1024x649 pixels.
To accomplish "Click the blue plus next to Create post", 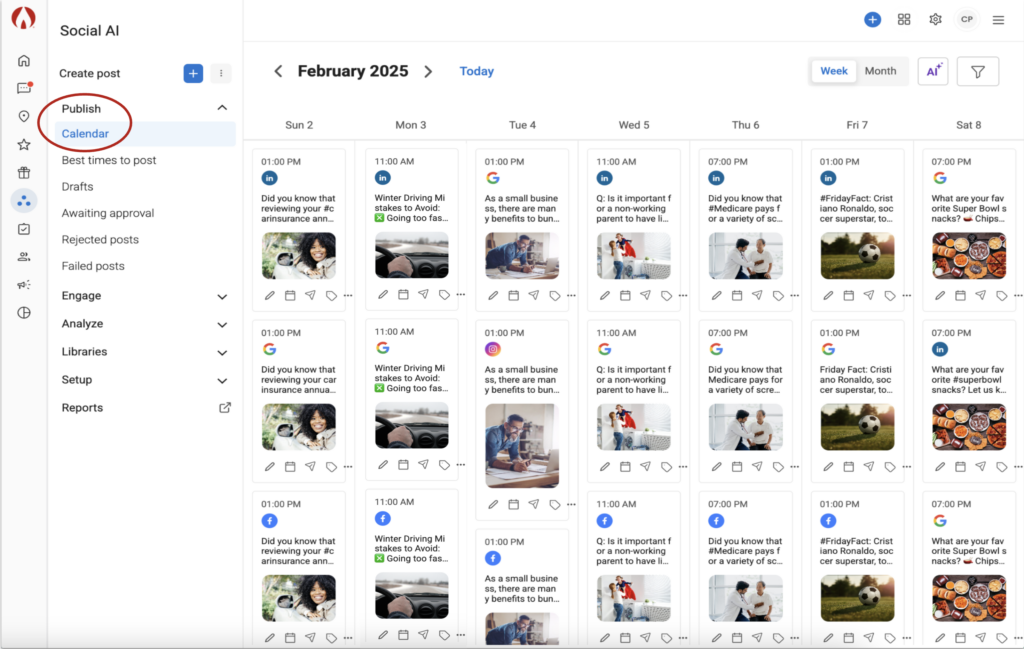I will coord(193,73).
